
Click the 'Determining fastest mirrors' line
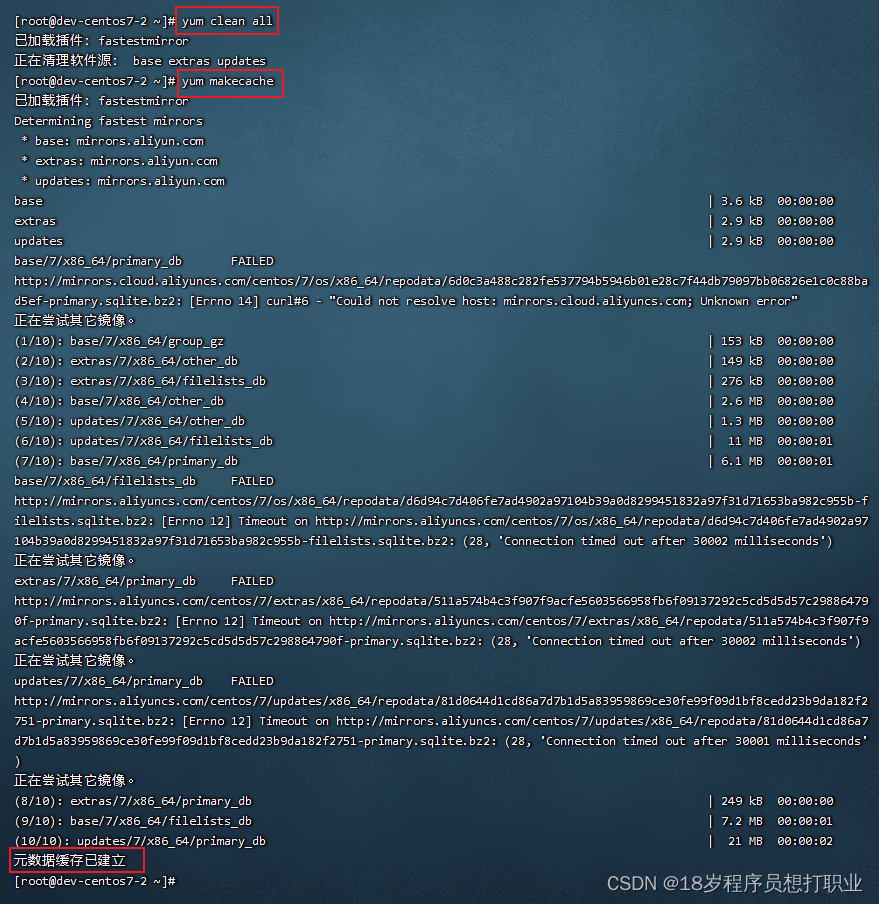tap(108, 121)
